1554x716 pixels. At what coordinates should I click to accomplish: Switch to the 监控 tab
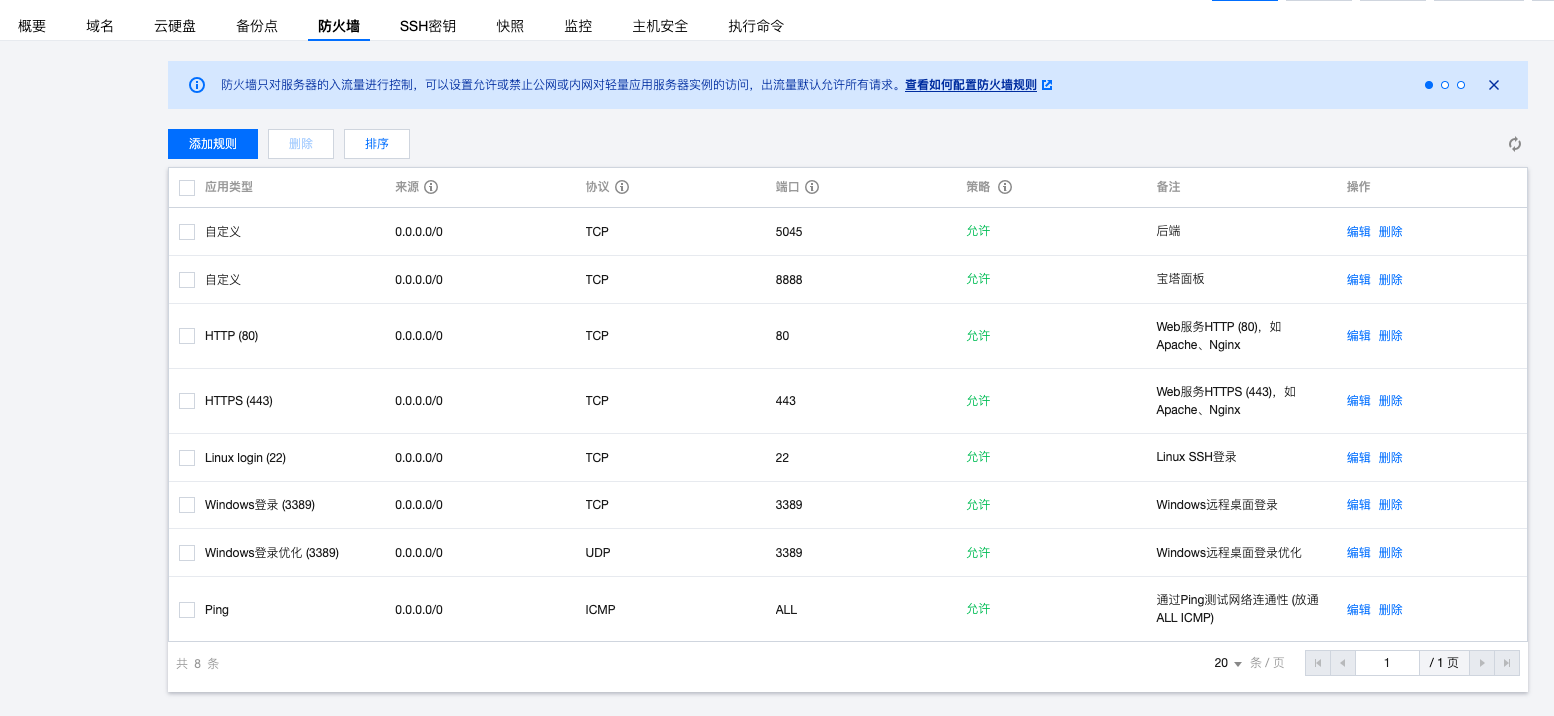point(578,25)
